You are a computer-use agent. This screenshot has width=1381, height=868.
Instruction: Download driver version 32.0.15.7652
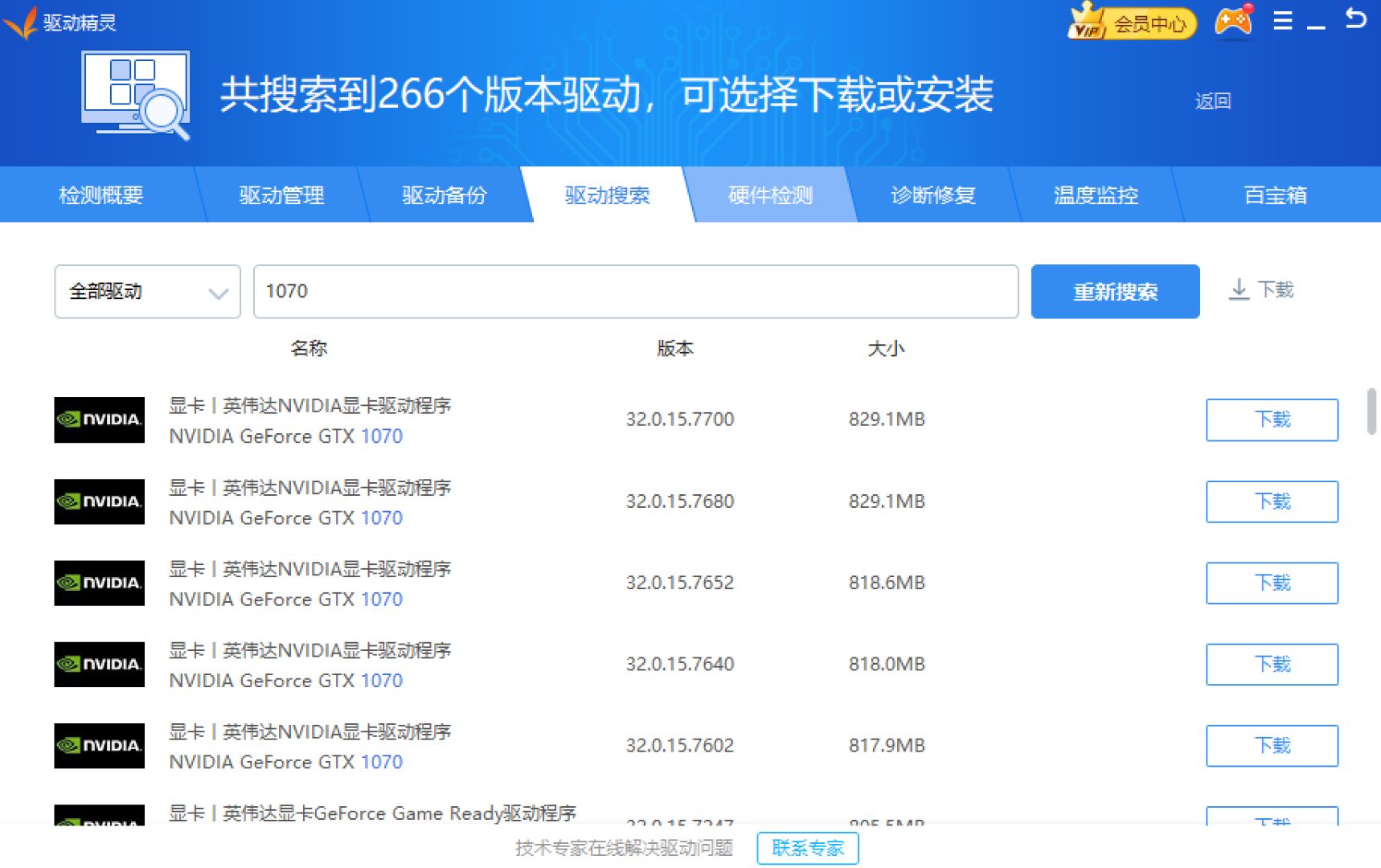tap(1272, 583)
